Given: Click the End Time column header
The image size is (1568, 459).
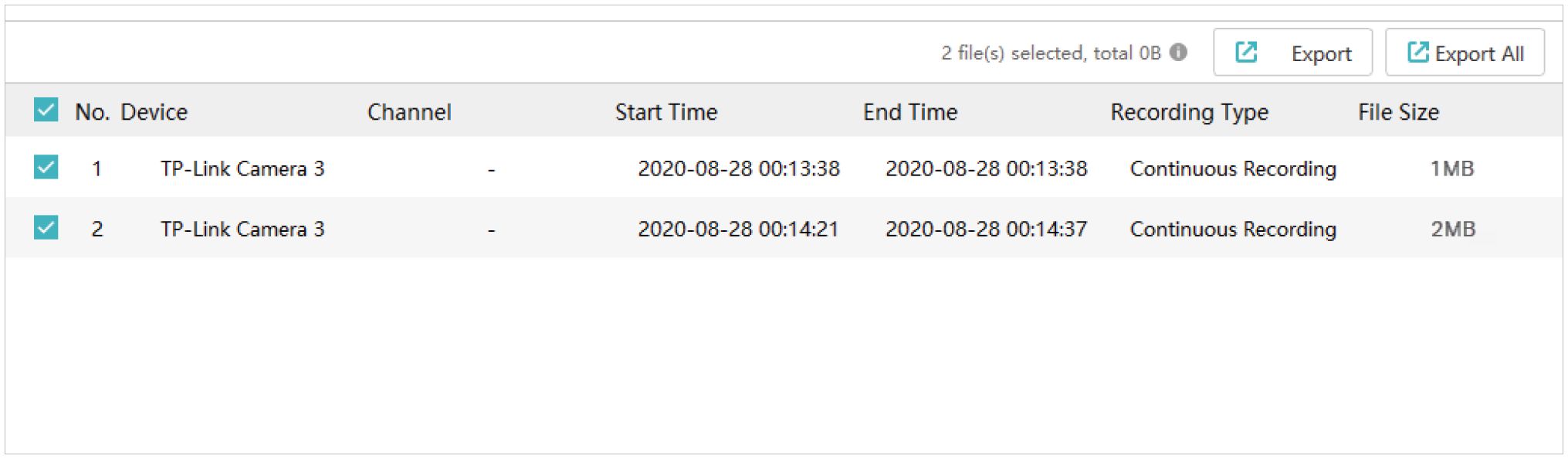Looking at the screenshot, I should [x=910, y=112].
